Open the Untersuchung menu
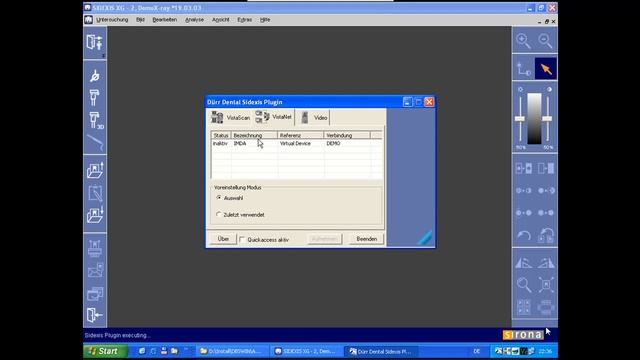640x360 pixels. pos(112,20)
